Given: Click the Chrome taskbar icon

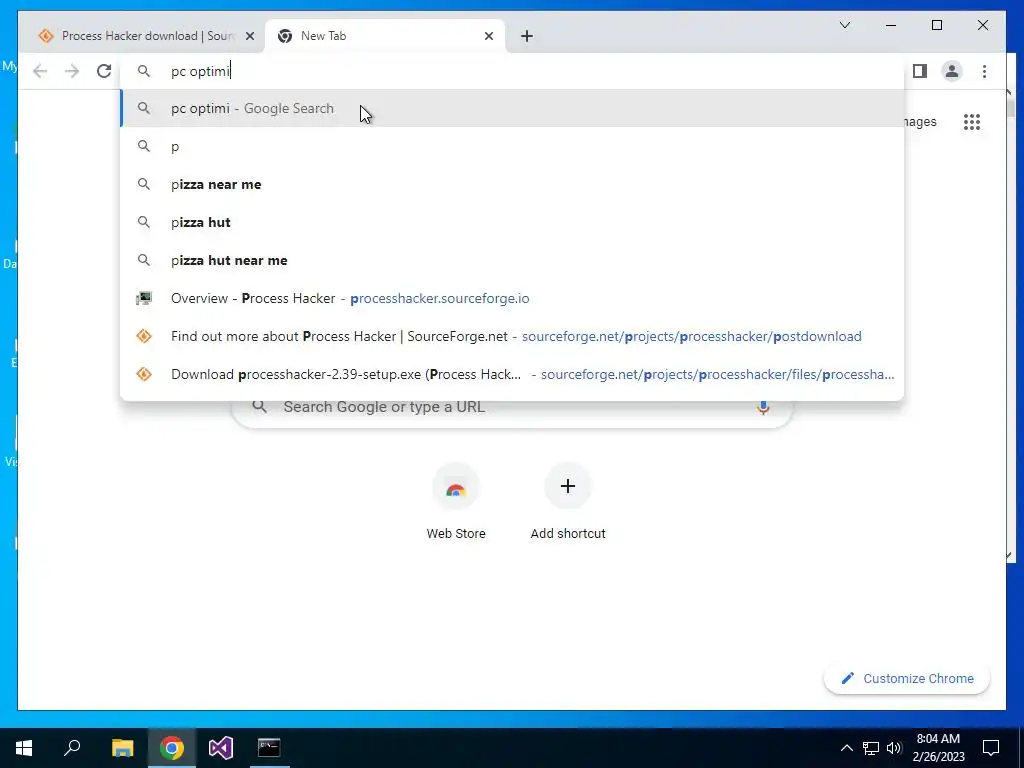Looking at the screenshot, I should [x=172, y=748].
